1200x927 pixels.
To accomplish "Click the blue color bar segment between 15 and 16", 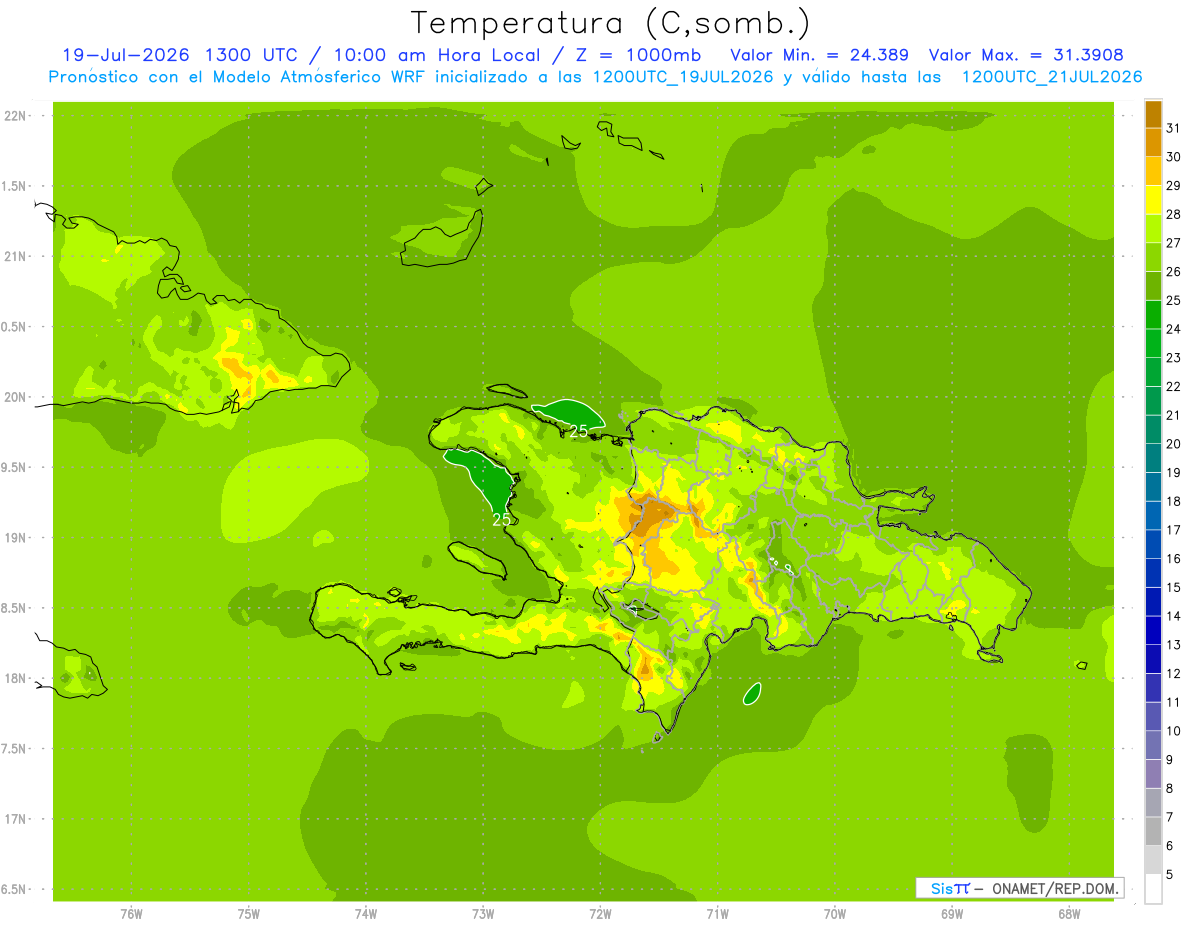I will (x=1153, y=574).
